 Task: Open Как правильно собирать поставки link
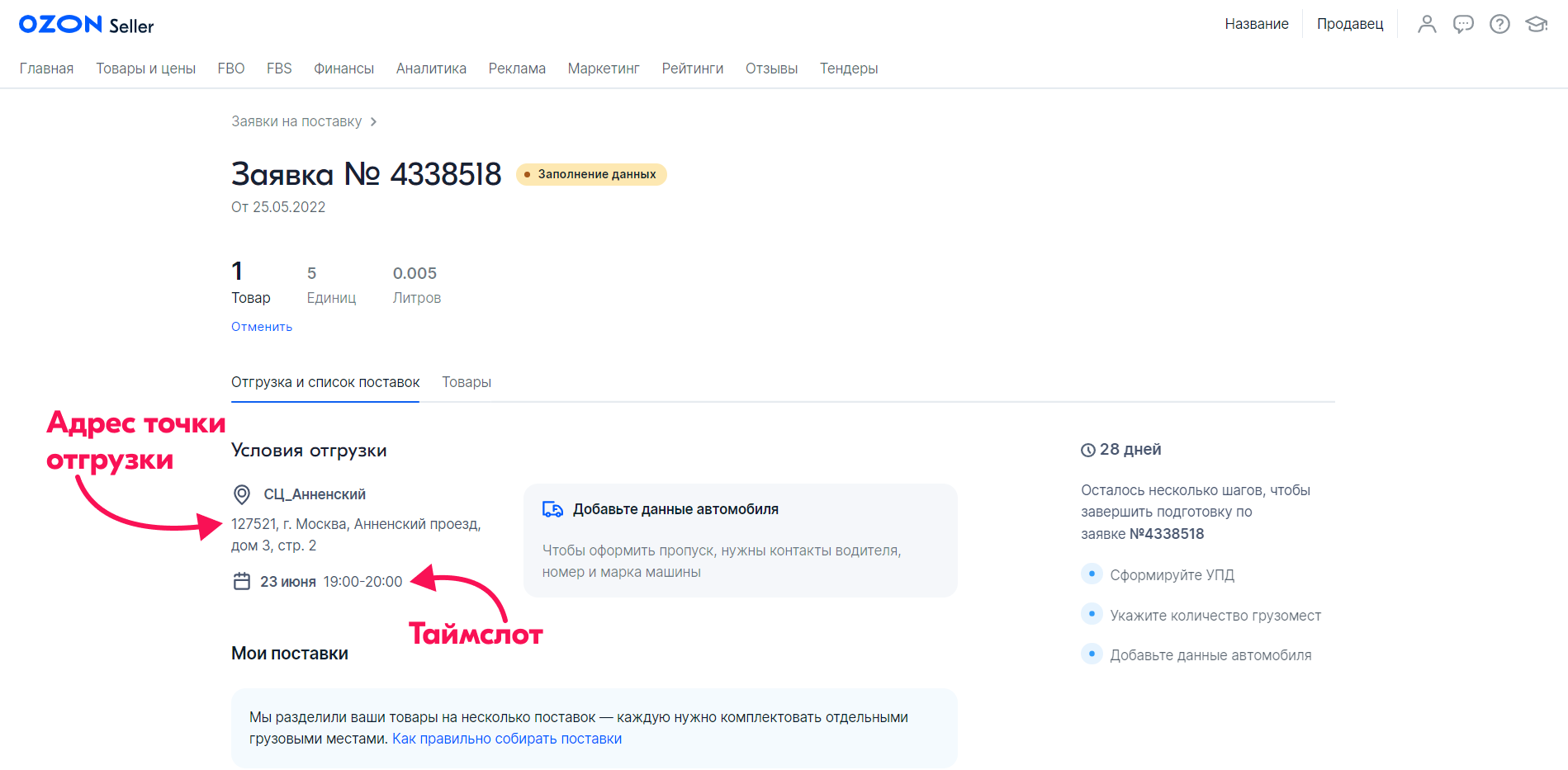pyautogui.click(x=507, y=739)
